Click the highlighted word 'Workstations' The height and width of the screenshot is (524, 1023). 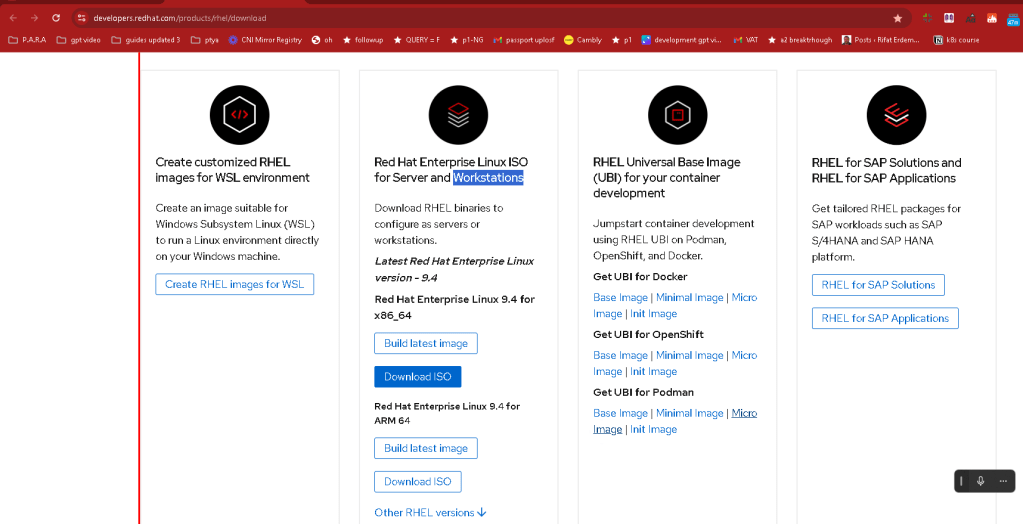[x=488, y=177]
